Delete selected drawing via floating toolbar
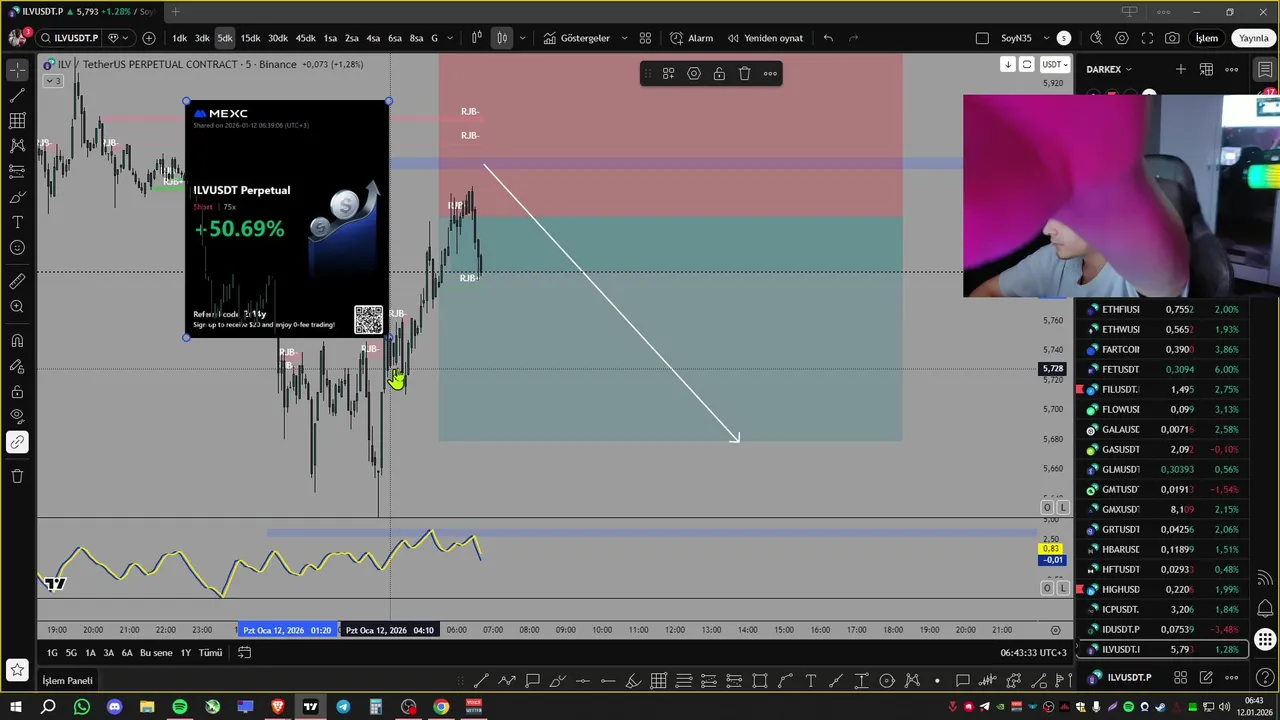 pos(744,73)
